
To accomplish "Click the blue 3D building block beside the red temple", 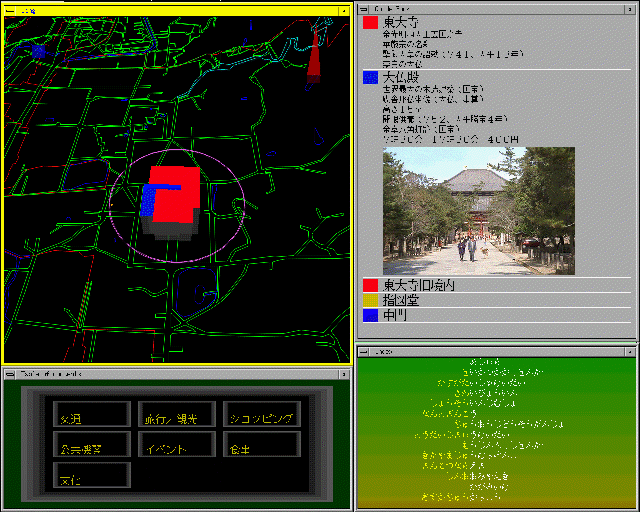I will click(x=147, y=201).
